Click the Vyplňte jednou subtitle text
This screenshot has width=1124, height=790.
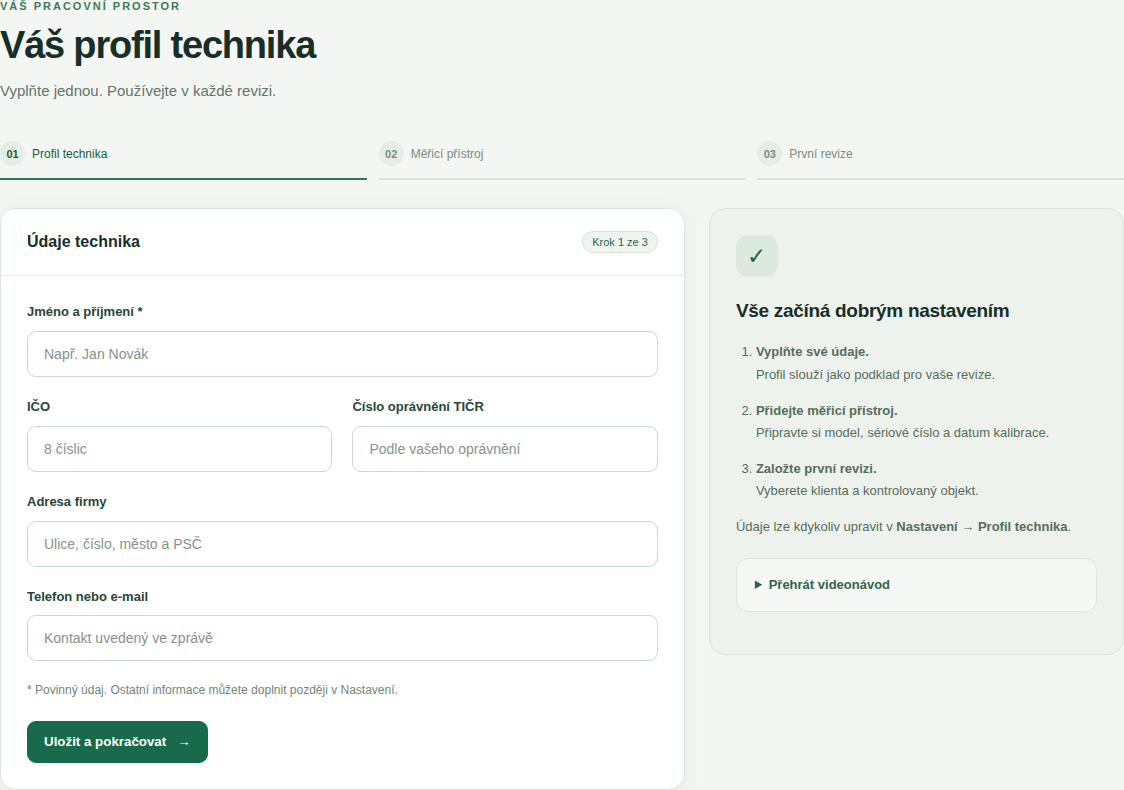coord(138,91)
